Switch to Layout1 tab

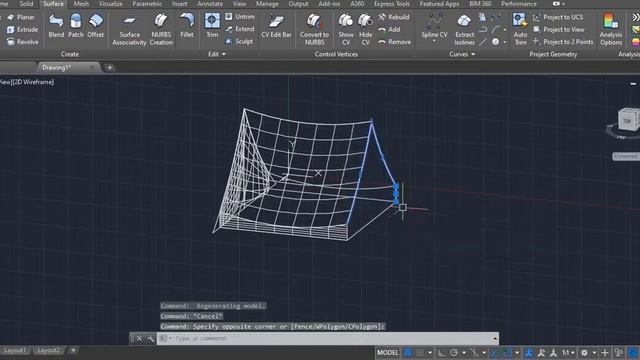click(x=15, y=350)
